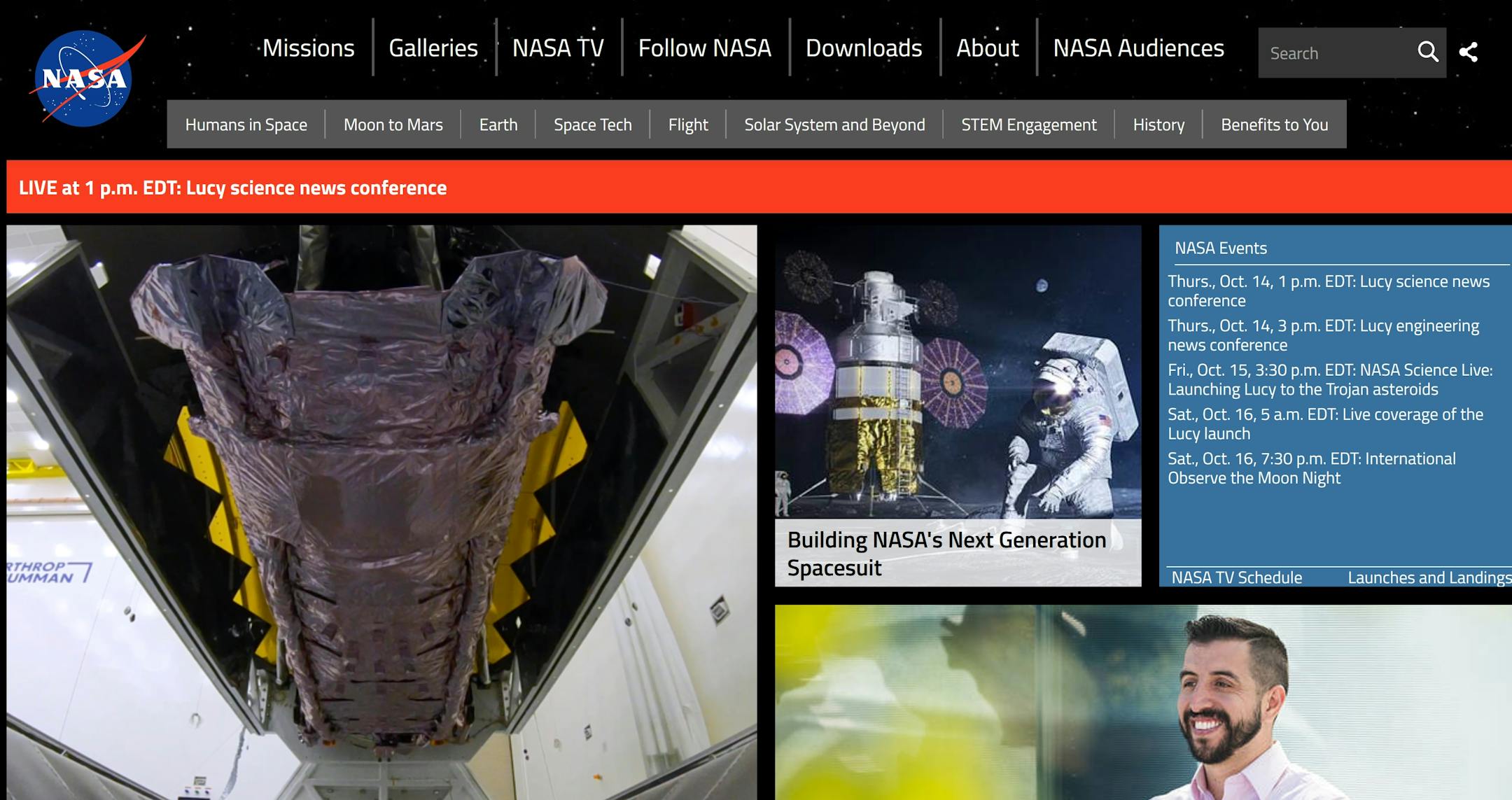Click the search magnifier icon
Viewport: 1512px width, 800px height.
point(1427,52)
